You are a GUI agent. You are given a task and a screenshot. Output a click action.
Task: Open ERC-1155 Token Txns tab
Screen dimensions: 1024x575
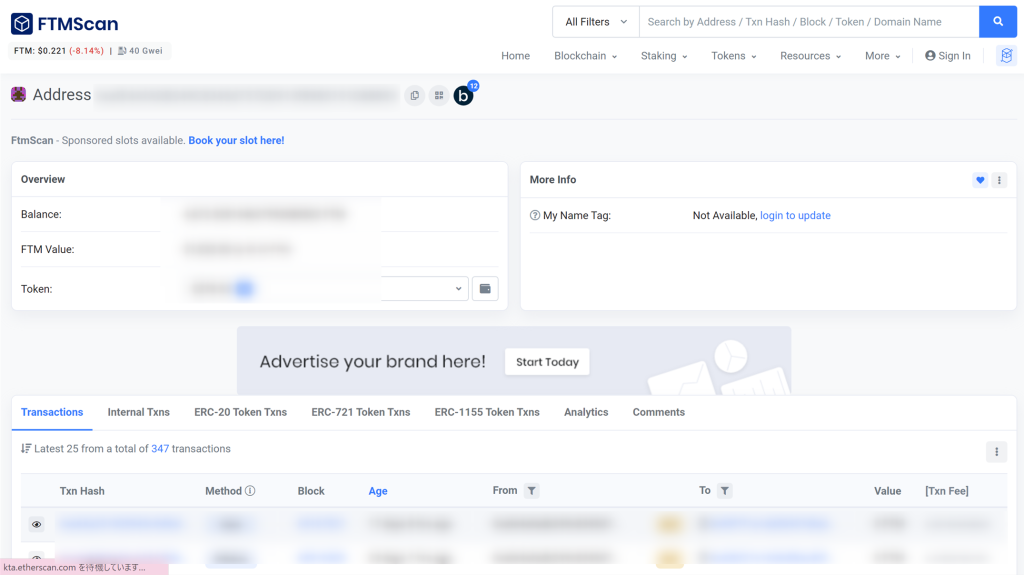(x=487, y=412)
